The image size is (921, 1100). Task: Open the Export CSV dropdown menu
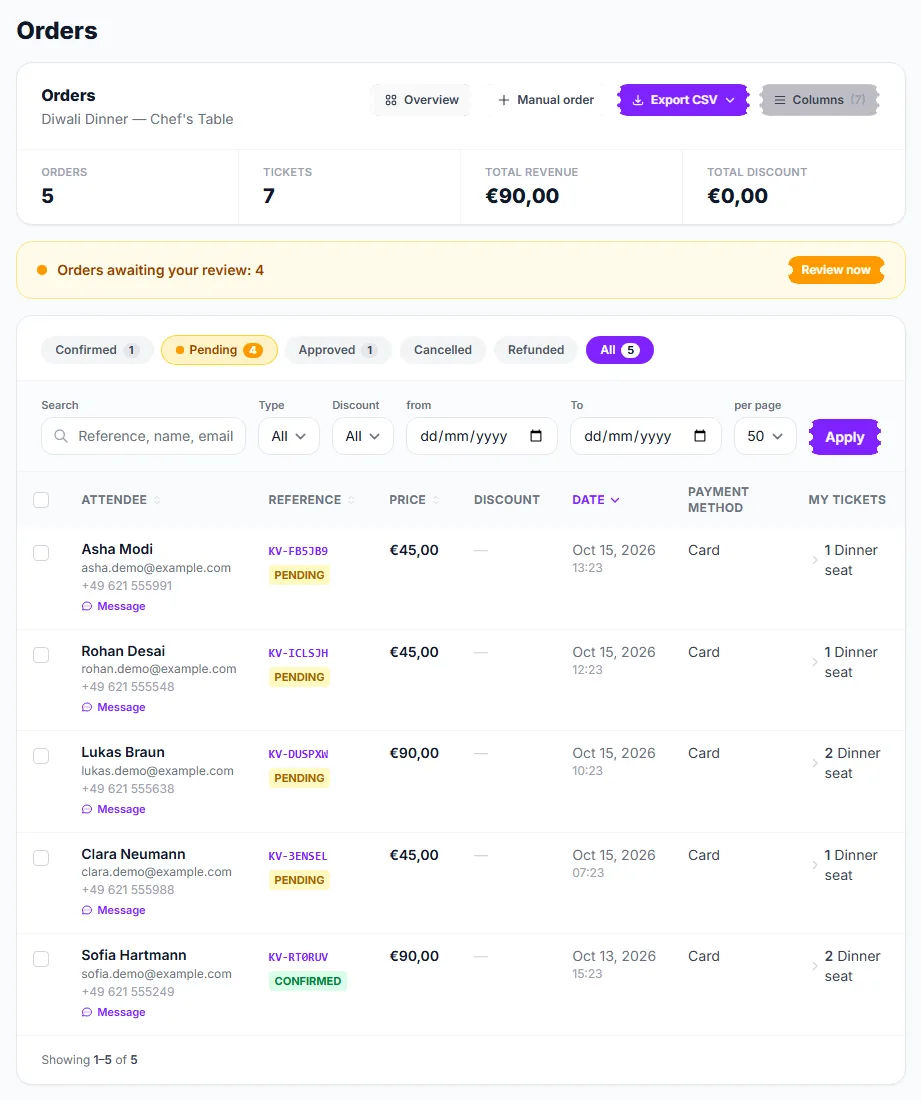tap(683, 100)
